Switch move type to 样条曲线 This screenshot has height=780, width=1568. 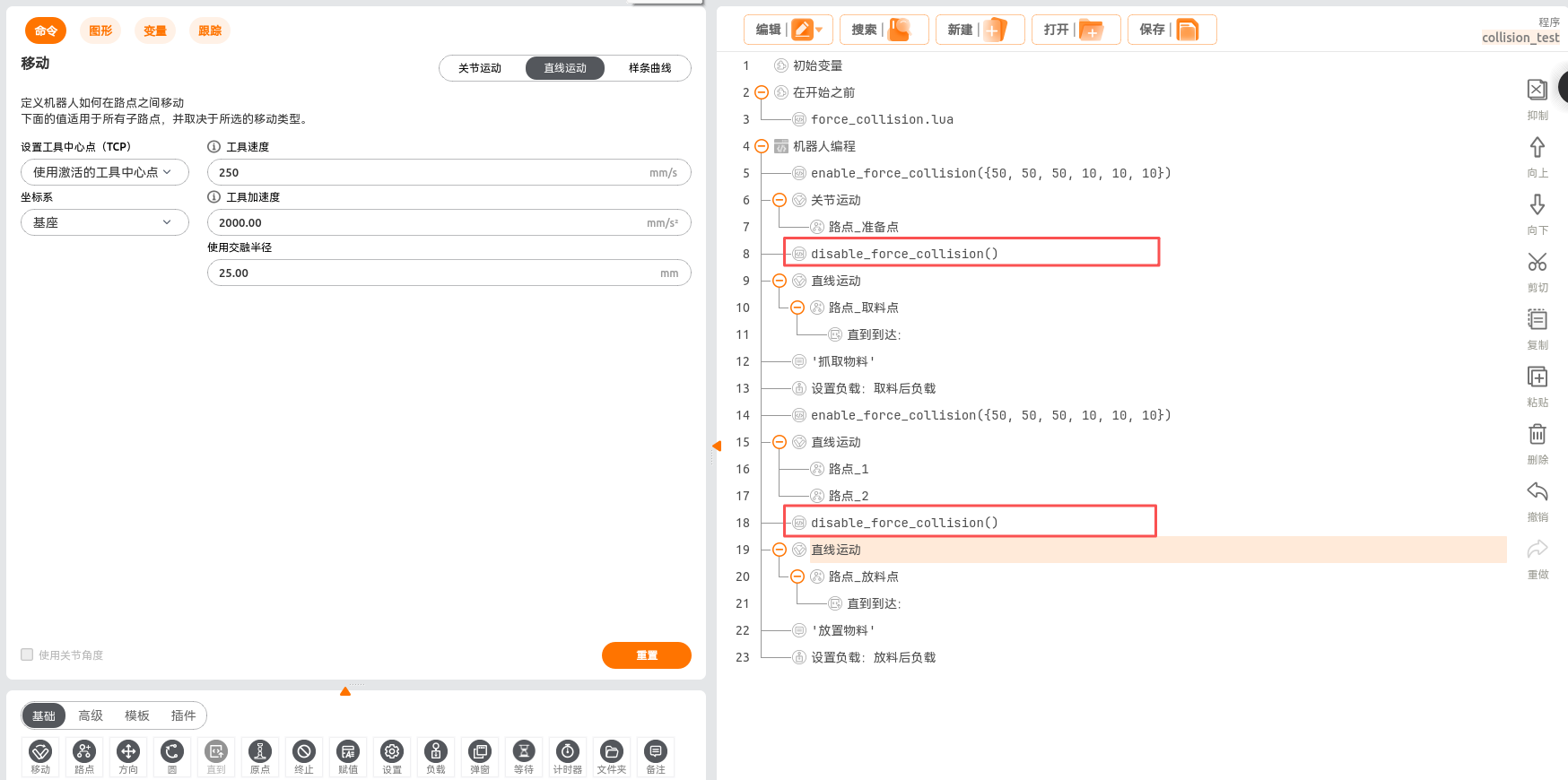click(649, 68)
